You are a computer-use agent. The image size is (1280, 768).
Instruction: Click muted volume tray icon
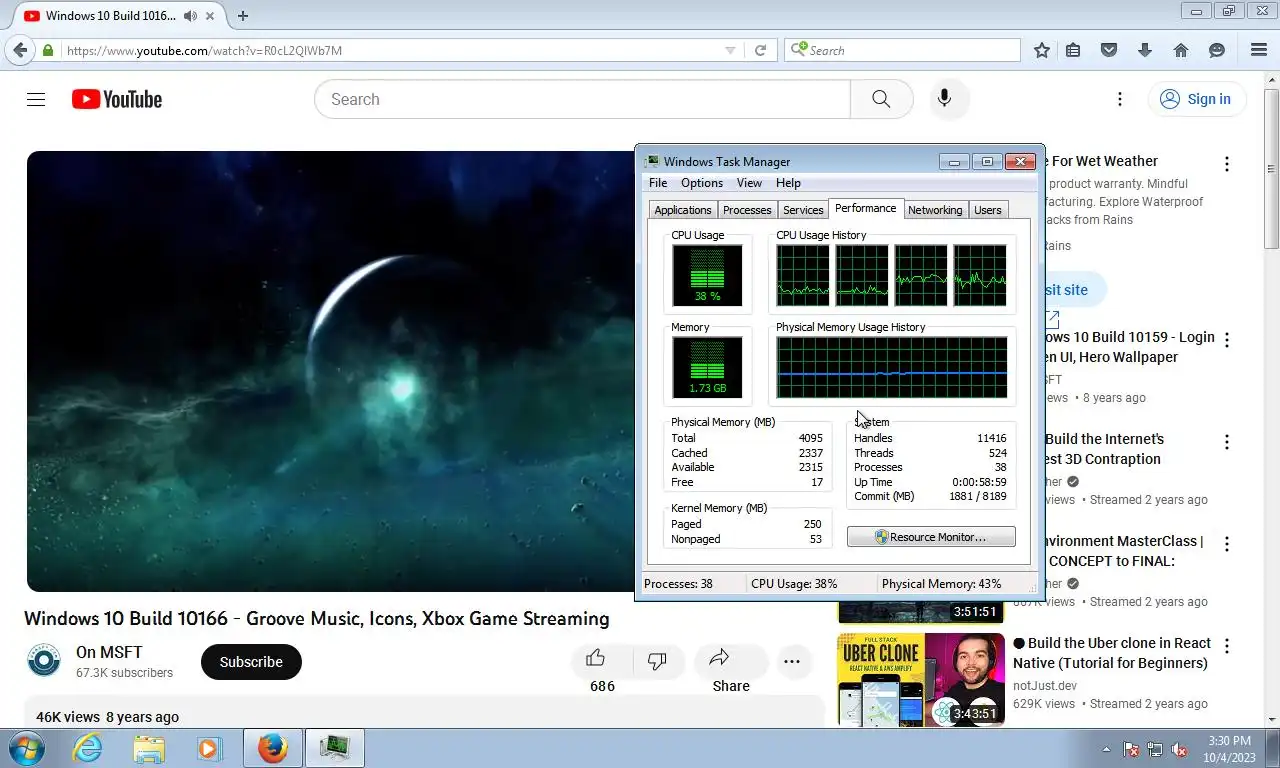[1179, 749]
